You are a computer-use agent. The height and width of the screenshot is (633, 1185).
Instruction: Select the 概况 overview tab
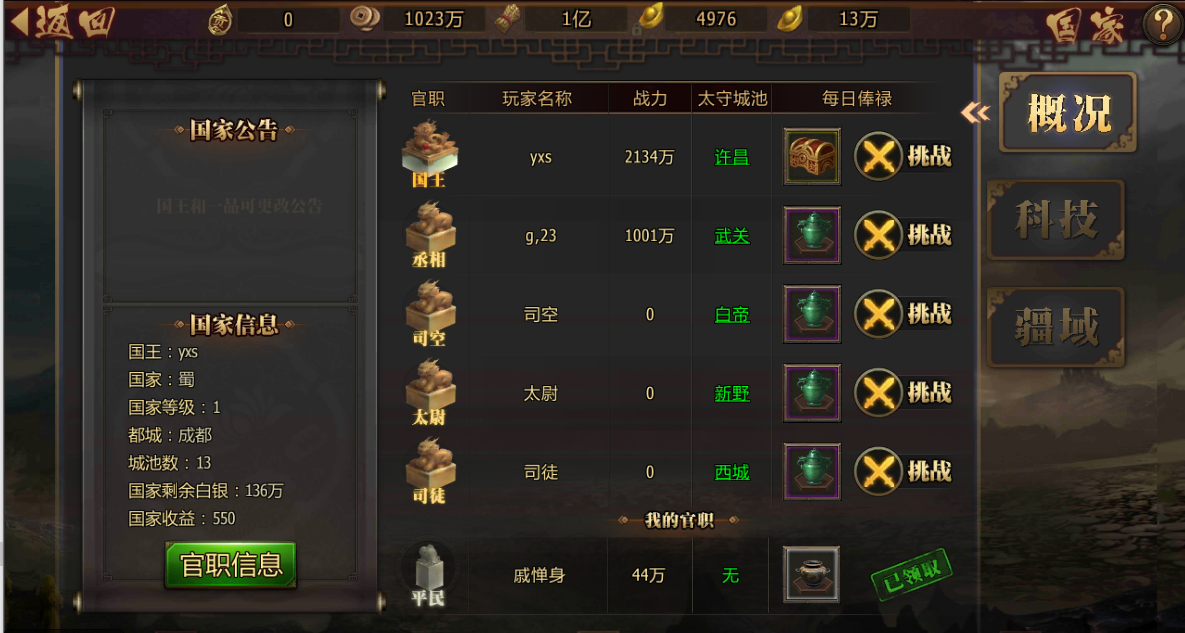tap(1068, 113)
